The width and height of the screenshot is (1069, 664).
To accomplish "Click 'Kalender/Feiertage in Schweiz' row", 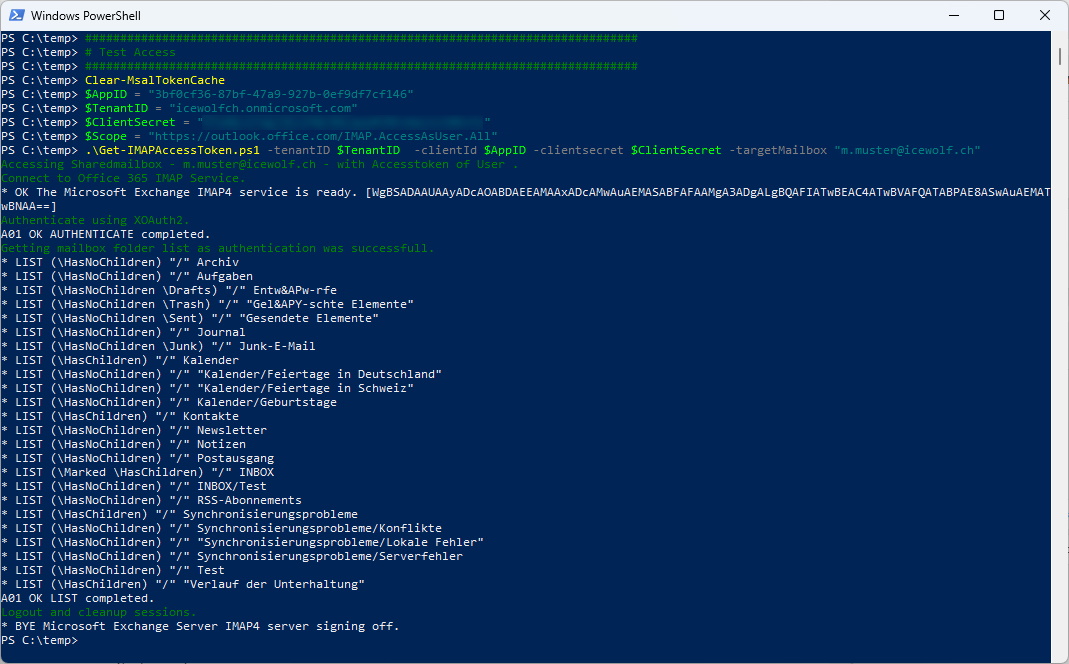I will [x=207, y=388].
